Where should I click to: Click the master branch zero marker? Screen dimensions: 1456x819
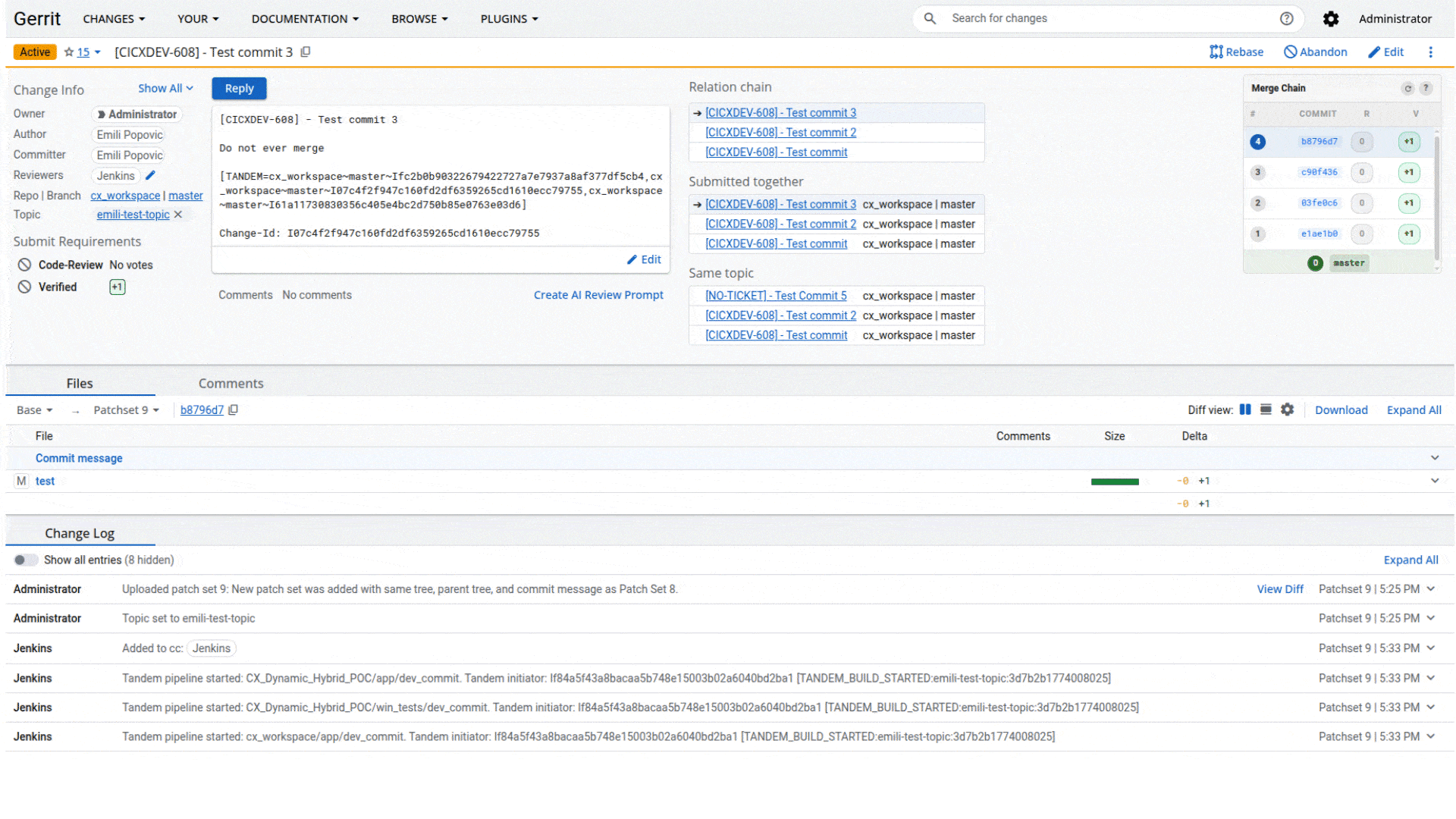coord(1316,263)
